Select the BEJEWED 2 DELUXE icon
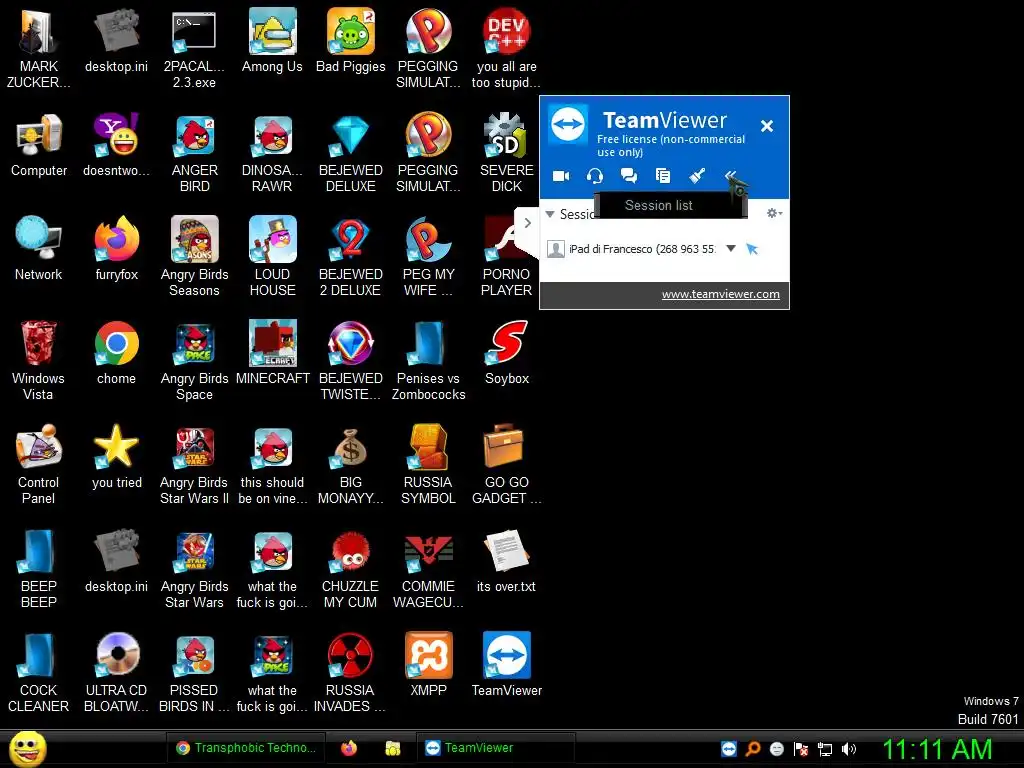This screenshot has height=768, width=1024. (x=351, y=257)
